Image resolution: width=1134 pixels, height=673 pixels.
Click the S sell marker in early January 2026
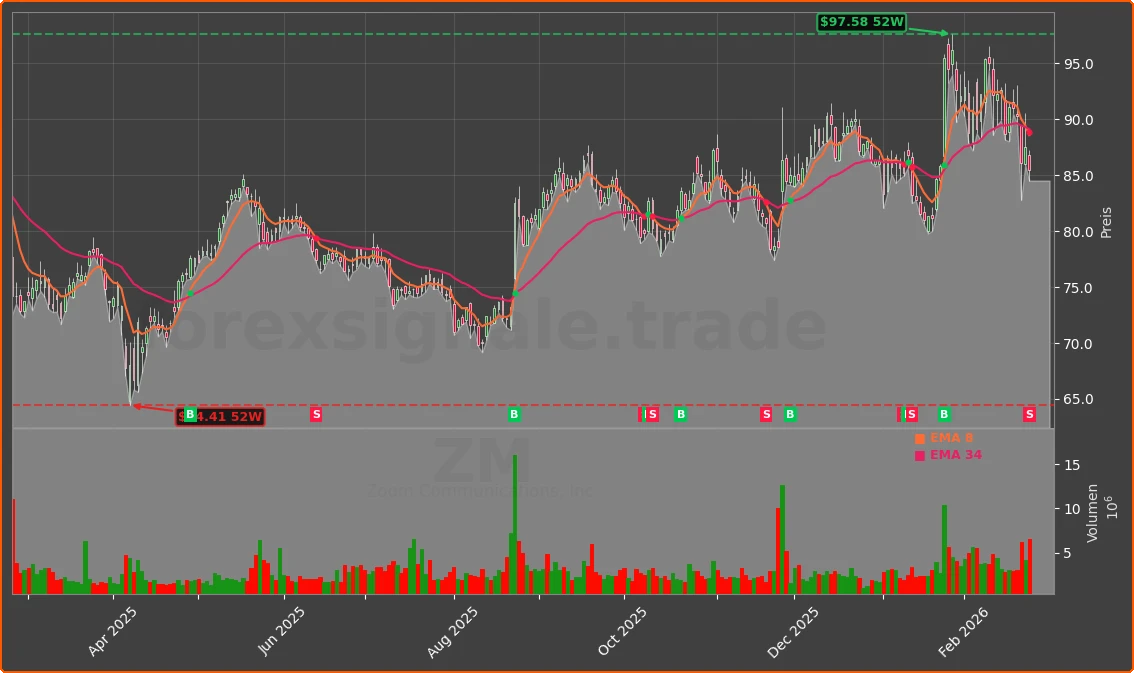(x=911, y=415)
